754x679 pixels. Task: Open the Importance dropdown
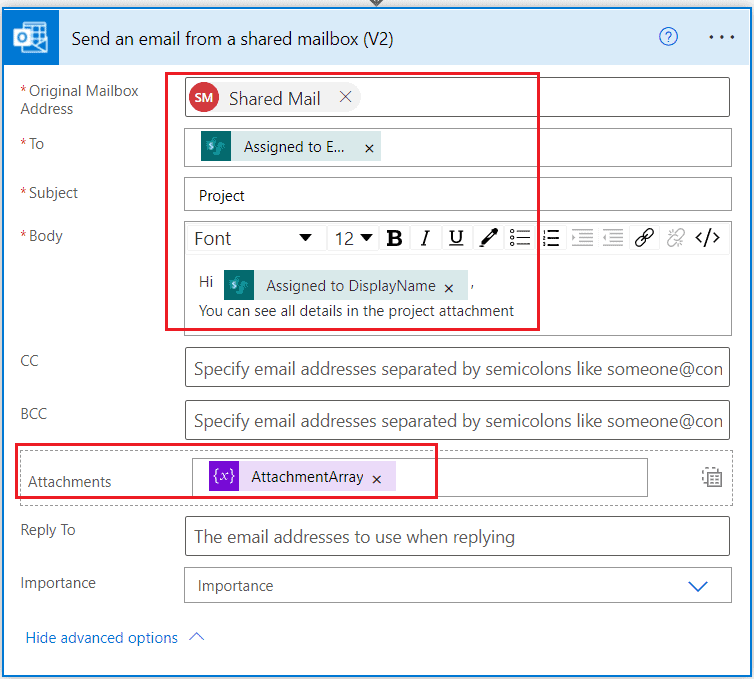pos(457,585)
